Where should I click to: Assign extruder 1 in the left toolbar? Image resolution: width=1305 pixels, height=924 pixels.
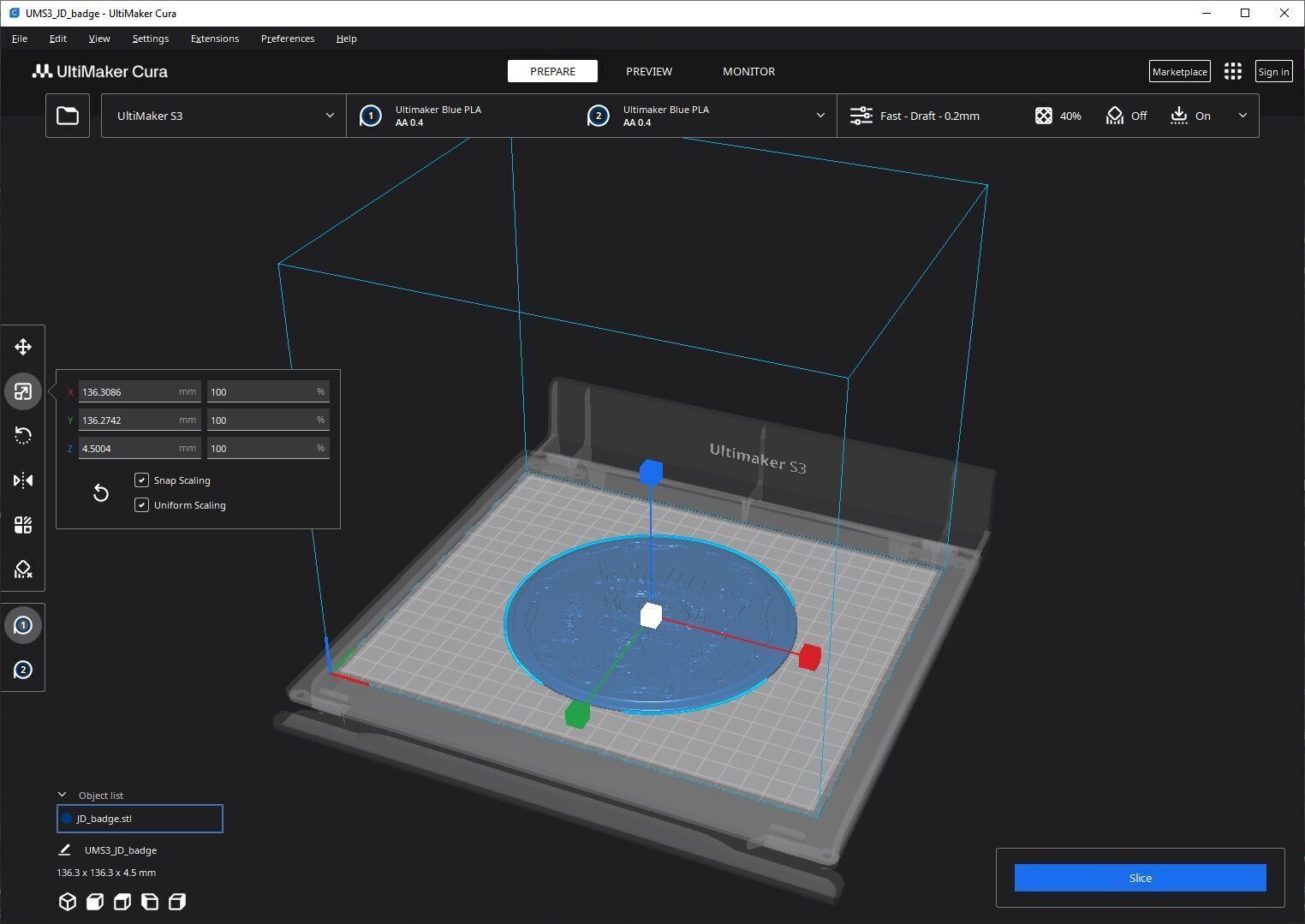point(23,625)
